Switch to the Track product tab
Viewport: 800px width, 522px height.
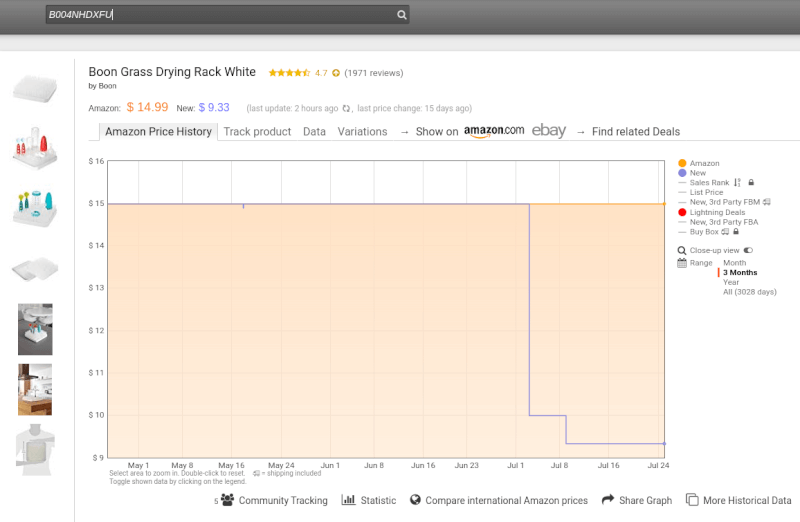click(x=257, y=132)
